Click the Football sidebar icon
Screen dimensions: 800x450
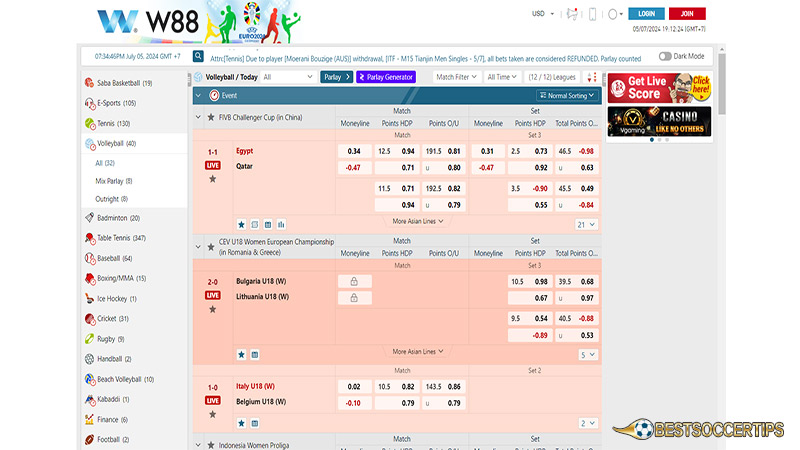click(89, 439)
